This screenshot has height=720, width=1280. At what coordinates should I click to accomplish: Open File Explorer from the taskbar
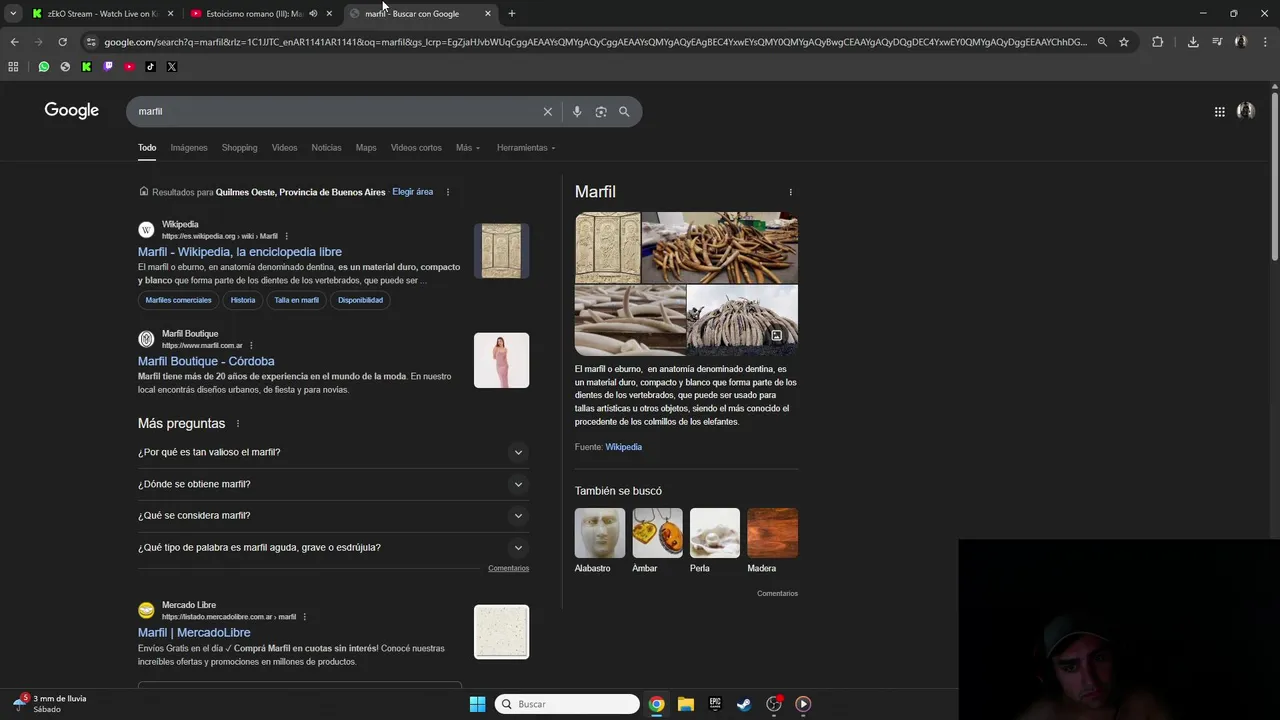[686, 704]
